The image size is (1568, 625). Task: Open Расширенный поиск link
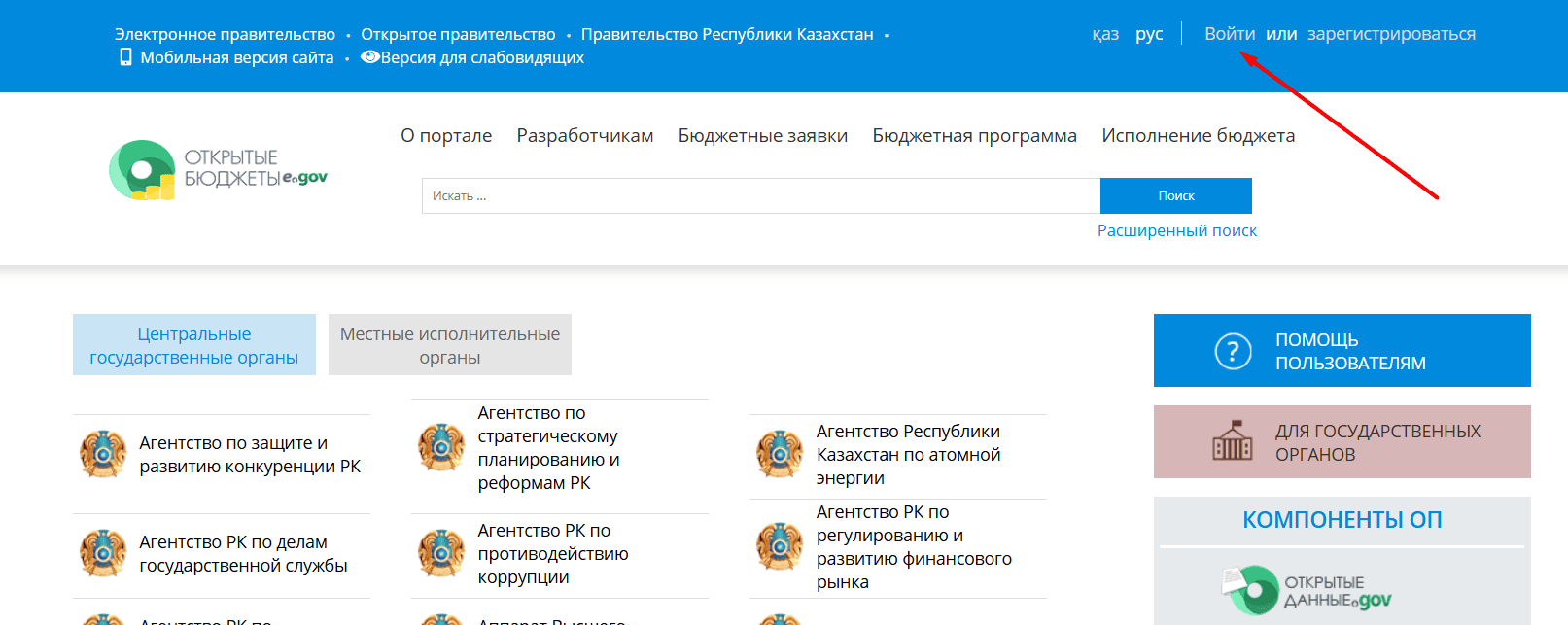point(1177,230)
